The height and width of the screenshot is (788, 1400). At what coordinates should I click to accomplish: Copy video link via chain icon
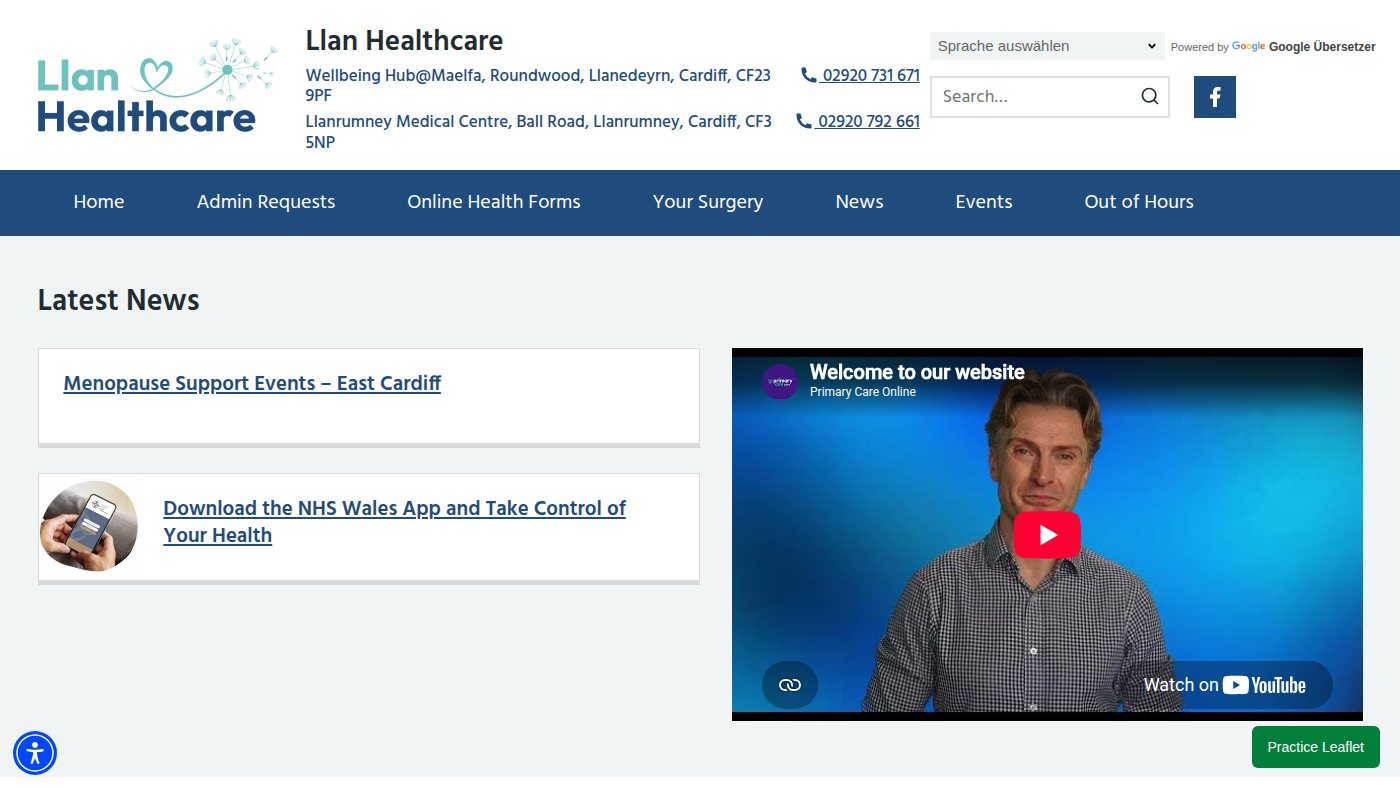coord(790,685)
